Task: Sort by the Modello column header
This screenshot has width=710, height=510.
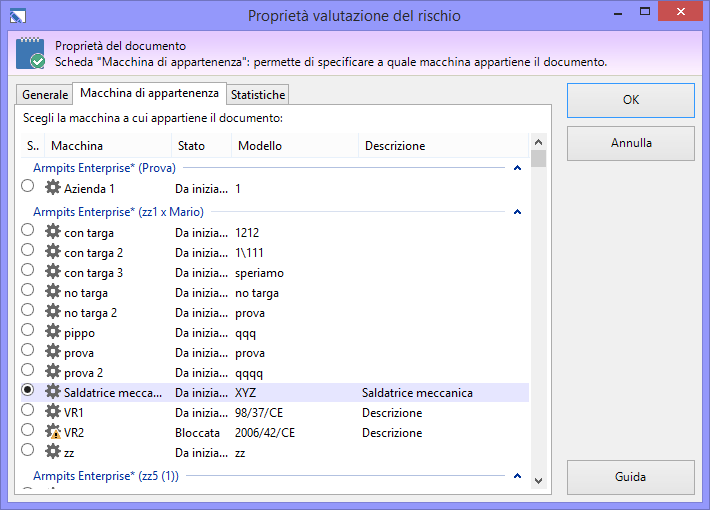Action: [x=260, y=146]
